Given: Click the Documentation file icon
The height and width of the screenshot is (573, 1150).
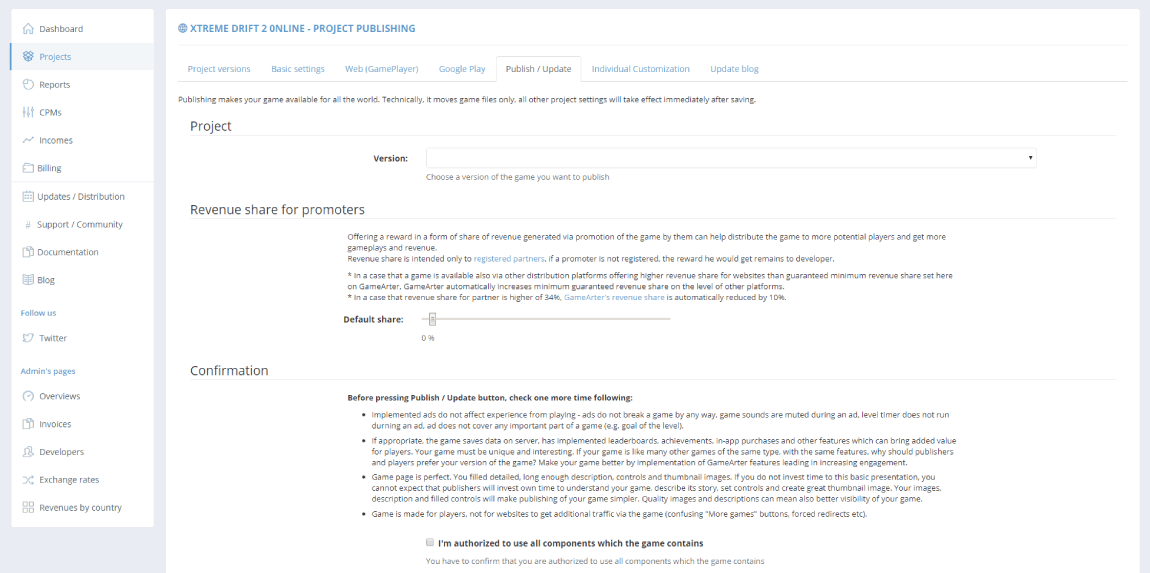Looking at the screenshot, I should pyautogui.click(x=28, y=252).
